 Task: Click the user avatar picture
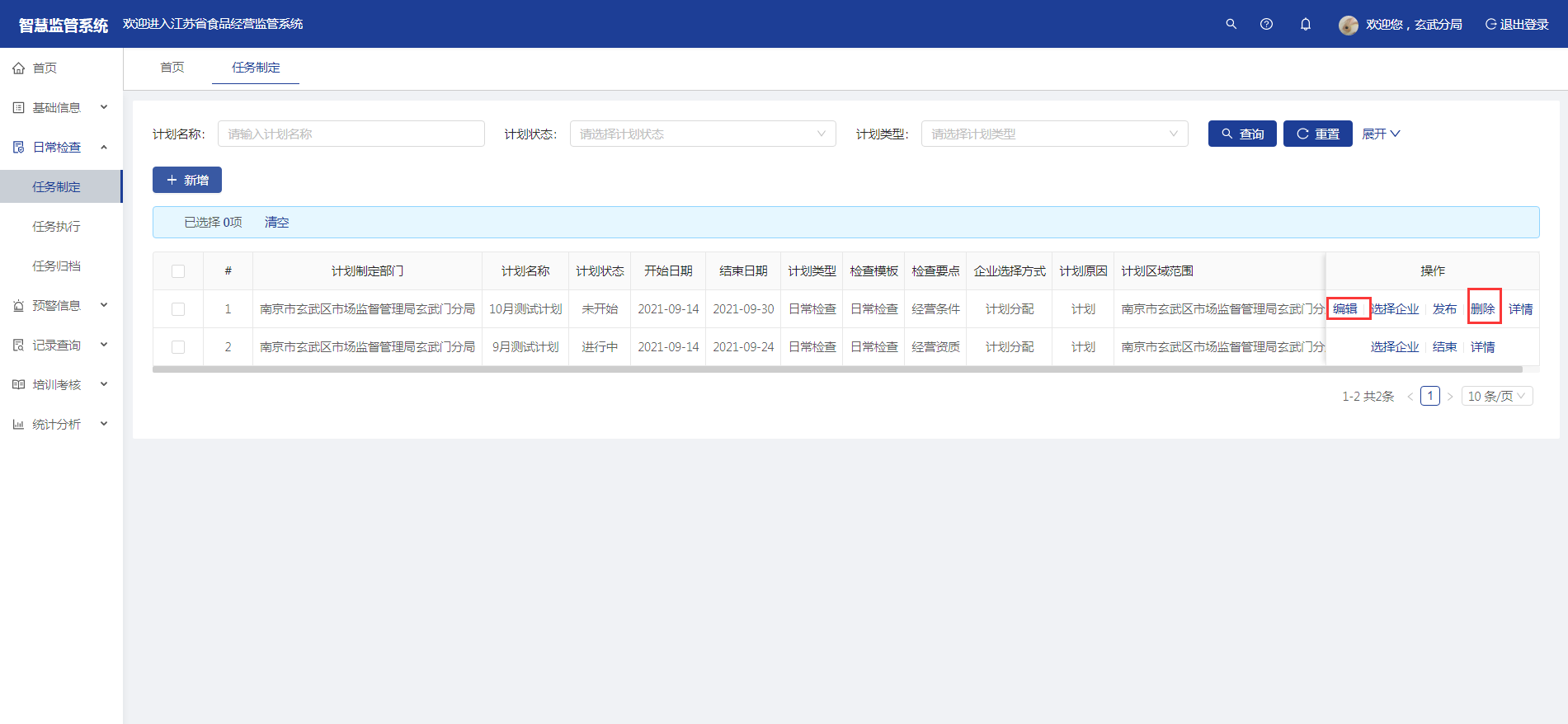click(x=1348, y=25)
